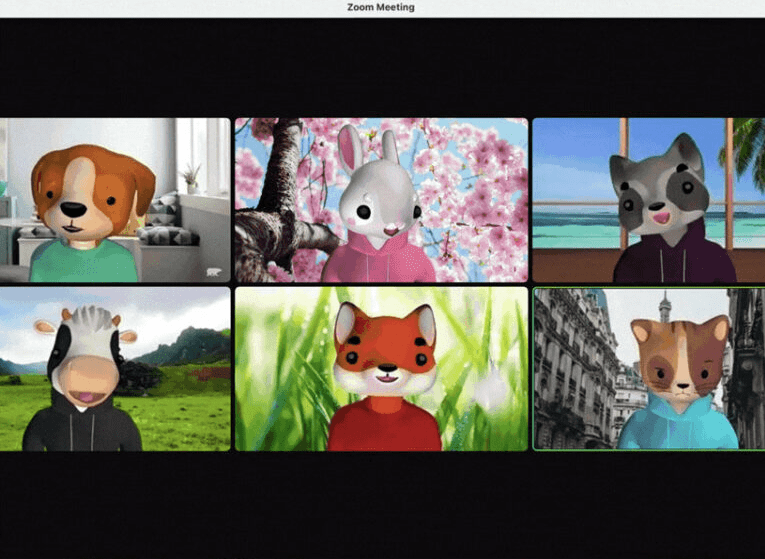Viewport: 765px width, 559px height.
Task: Click the bunny avatar's pink hoodie
Action: (x=378, y=259)
